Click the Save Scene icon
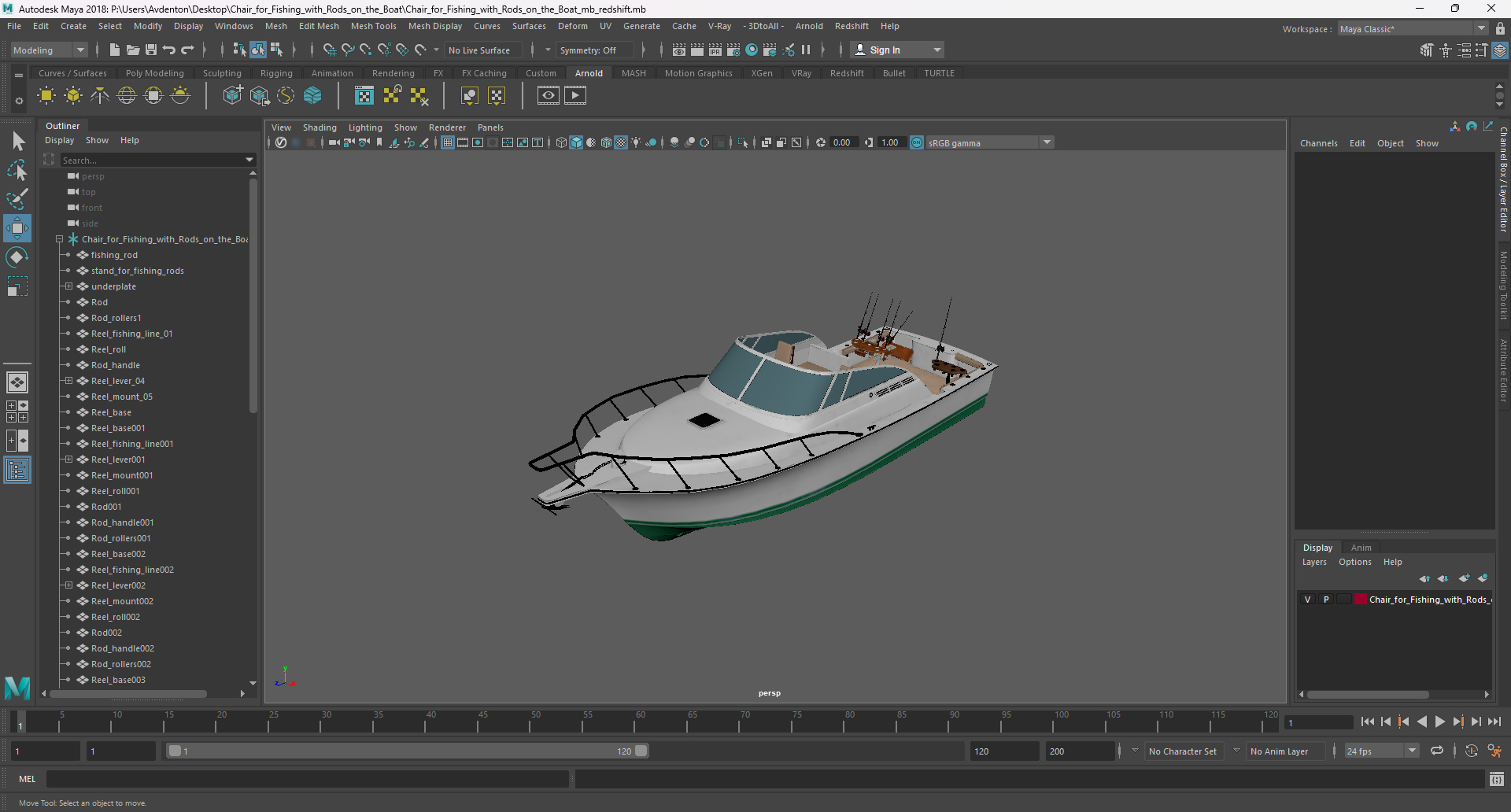The height and width of the screenshot is (812, 1511). (x=151, y=50)
